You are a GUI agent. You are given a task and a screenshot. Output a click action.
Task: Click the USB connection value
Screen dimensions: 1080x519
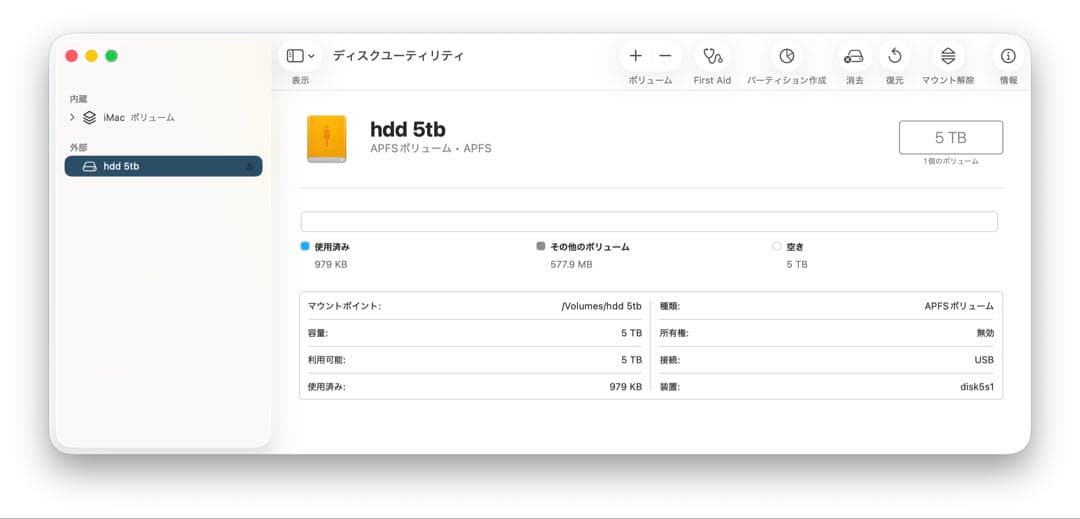984,360
